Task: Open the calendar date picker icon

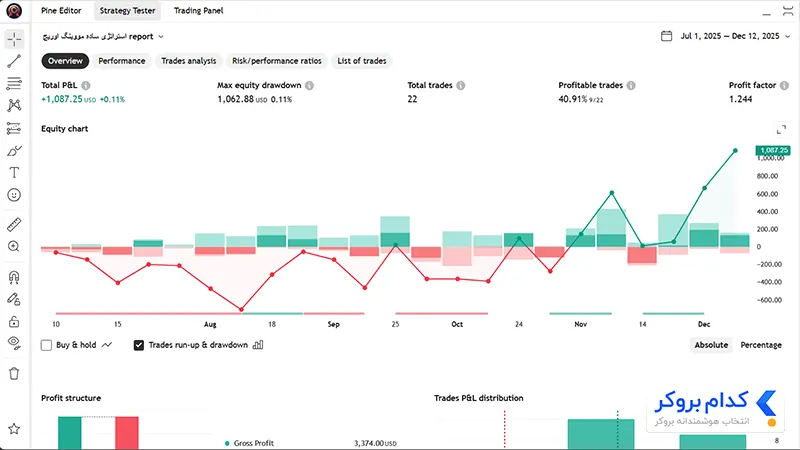Action: pyautogui.click(x=666, y=36)
